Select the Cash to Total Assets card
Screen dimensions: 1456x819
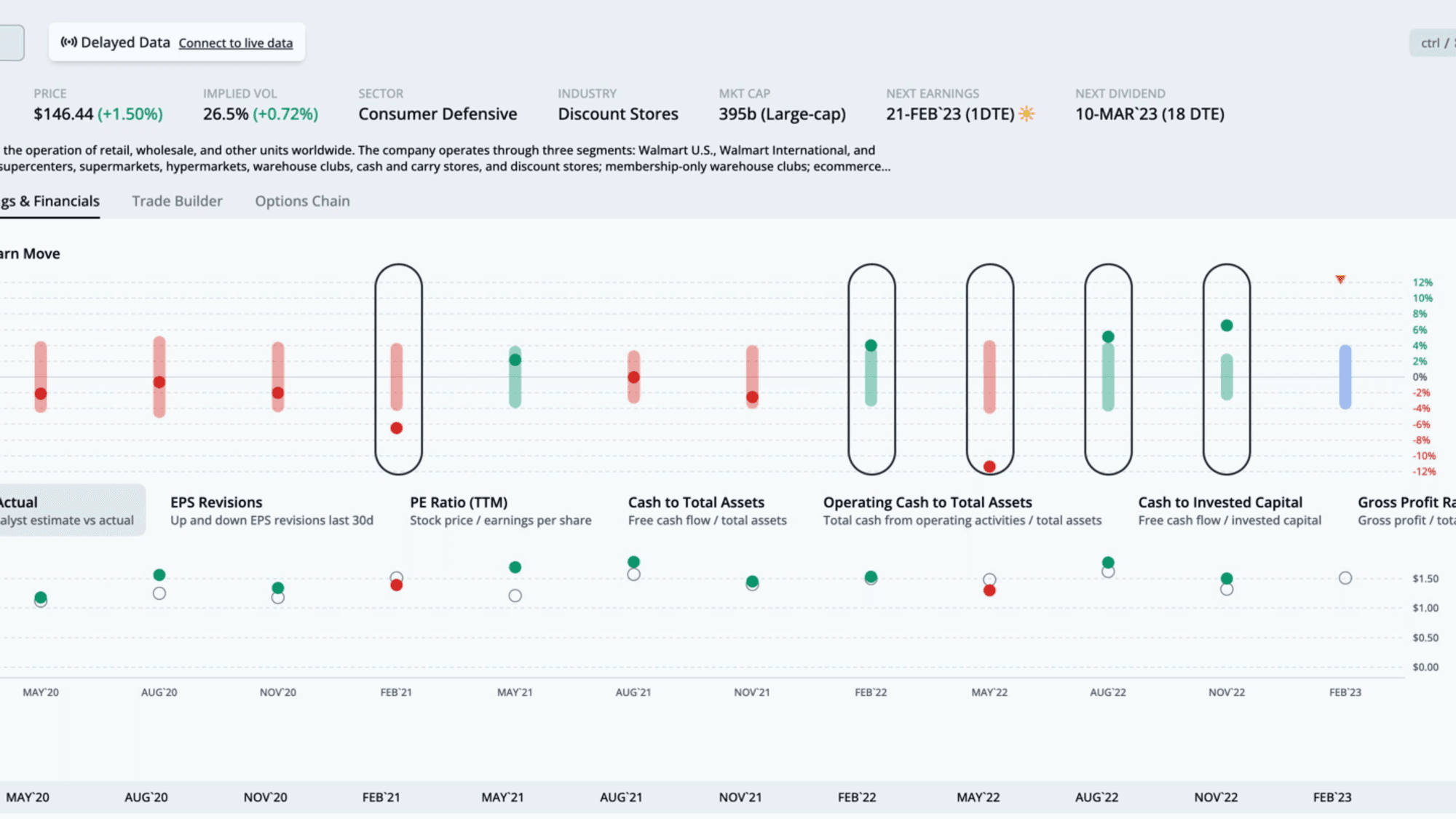click(707, 510)
